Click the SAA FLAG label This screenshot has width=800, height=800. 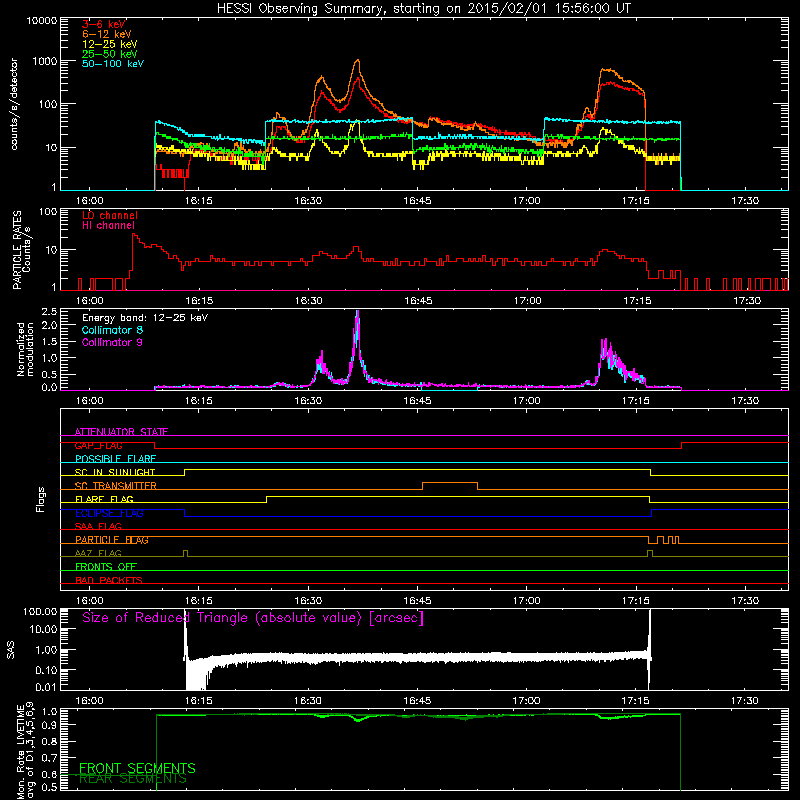coord(98,526)
